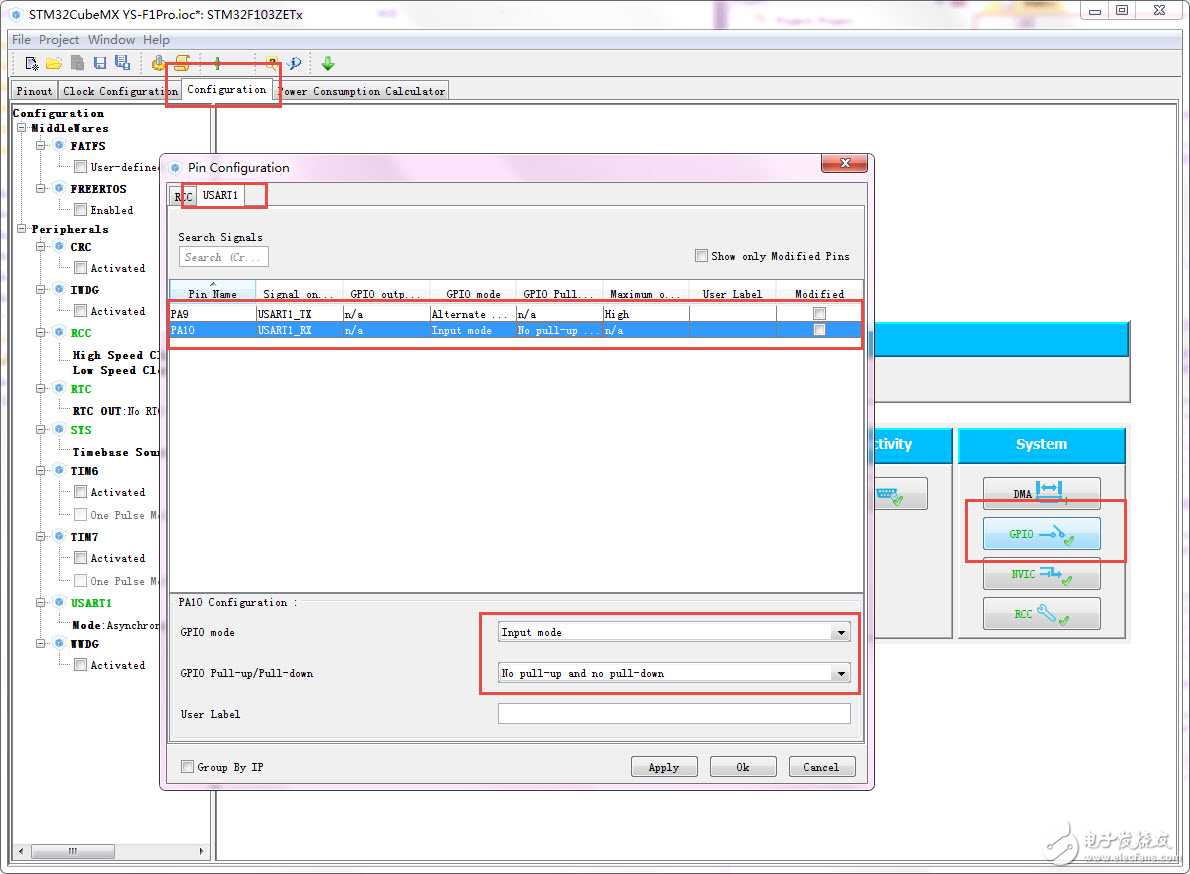Click the USART1 peripheral node icon
This screenshot has width=1190, height=874.
pos(59,602)
